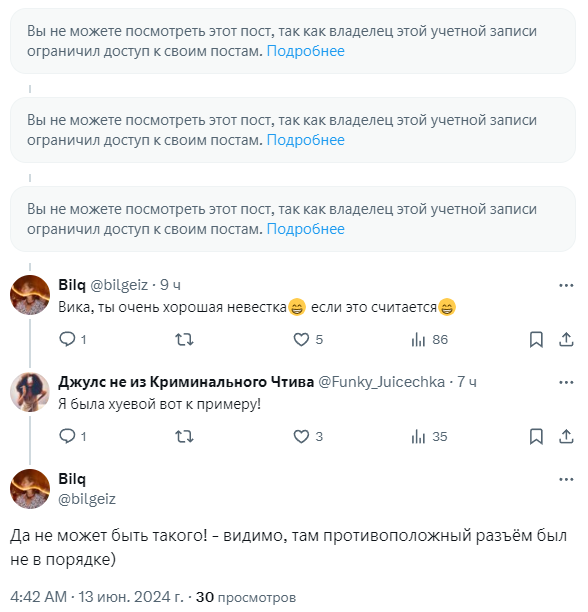
Task: Repost the Funky_Juicechka post
Action: [x=184, y=436]
